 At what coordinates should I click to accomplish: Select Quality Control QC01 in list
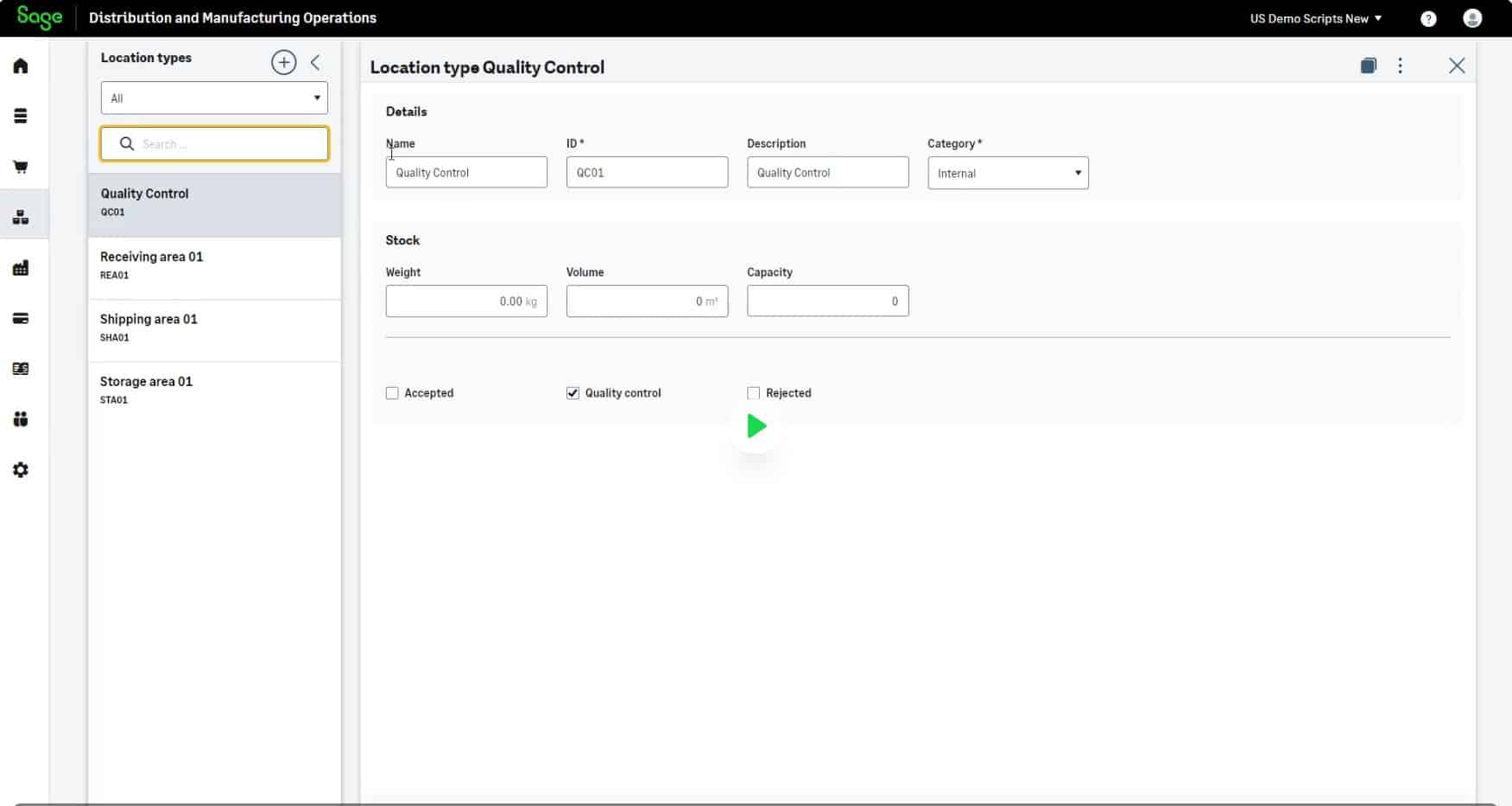214,206
